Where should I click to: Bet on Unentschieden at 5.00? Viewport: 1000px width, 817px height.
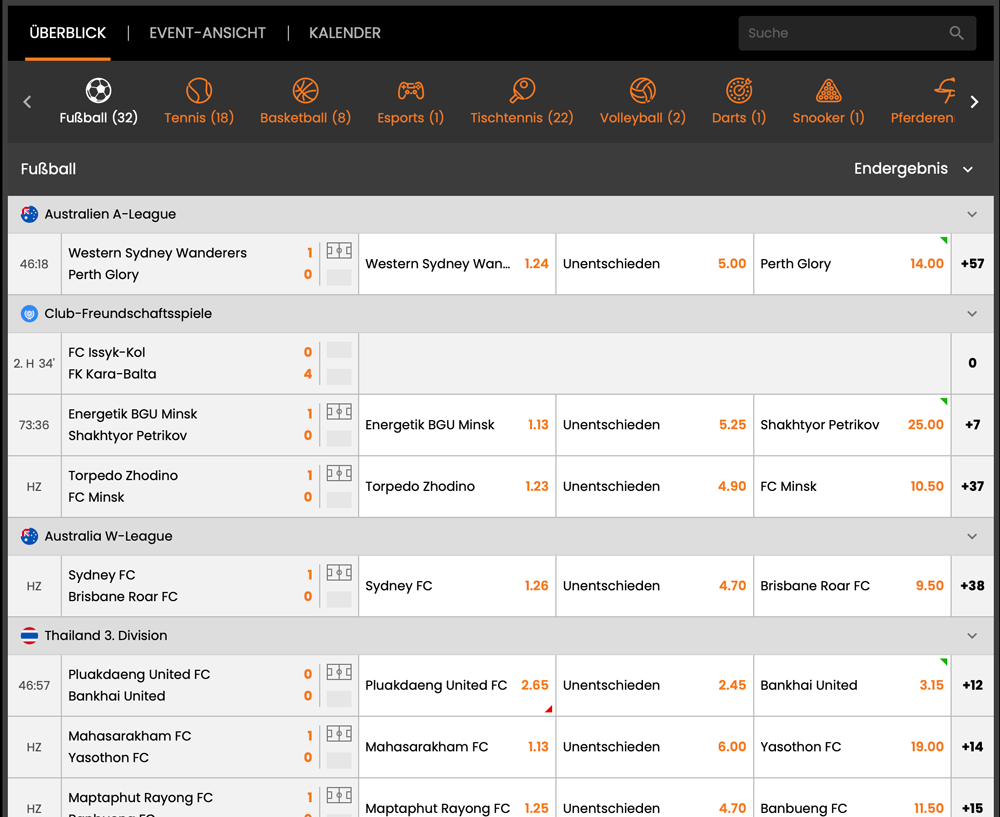pyautogui.click(x=654, y=264)
